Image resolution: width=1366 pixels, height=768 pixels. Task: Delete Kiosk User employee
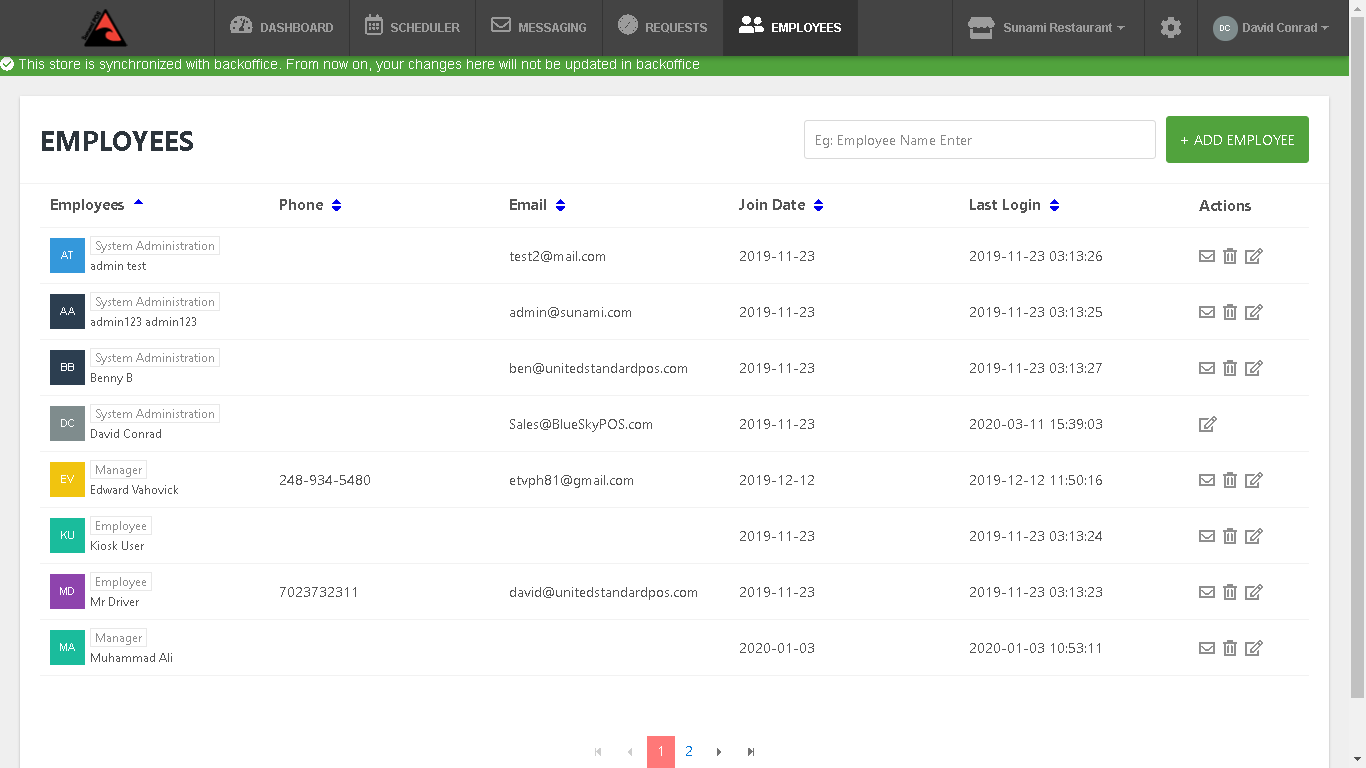tap(1230, 536)
